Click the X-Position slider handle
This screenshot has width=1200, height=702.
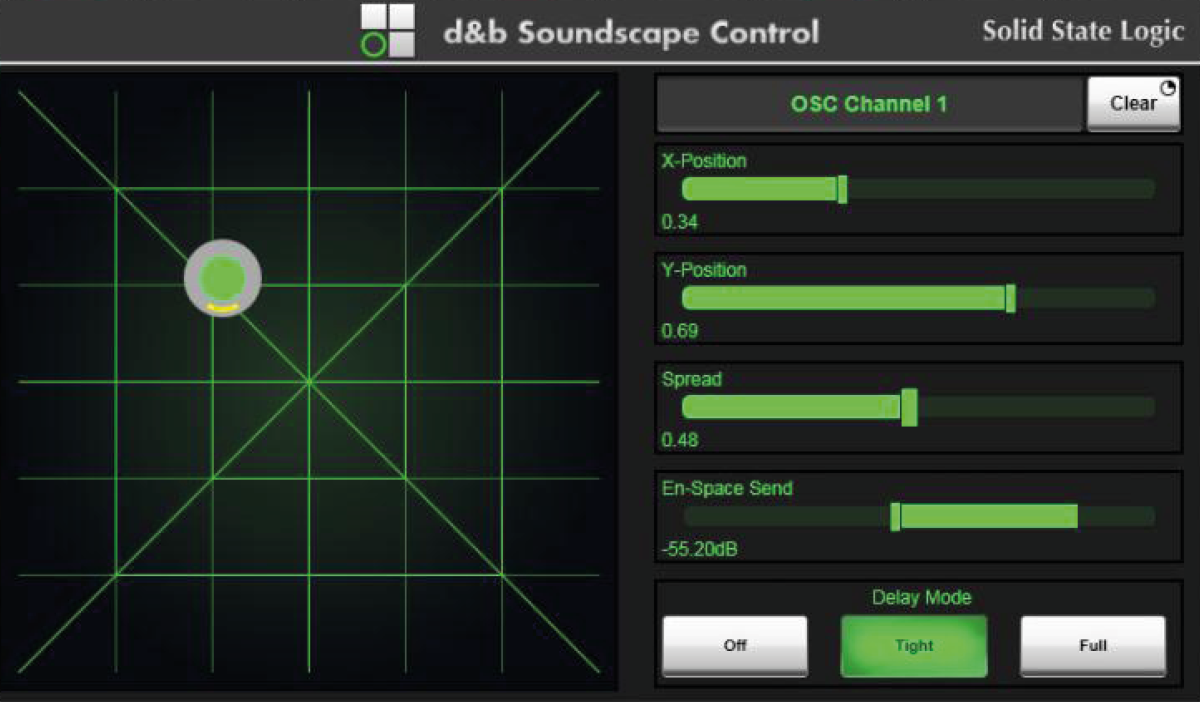842,189
